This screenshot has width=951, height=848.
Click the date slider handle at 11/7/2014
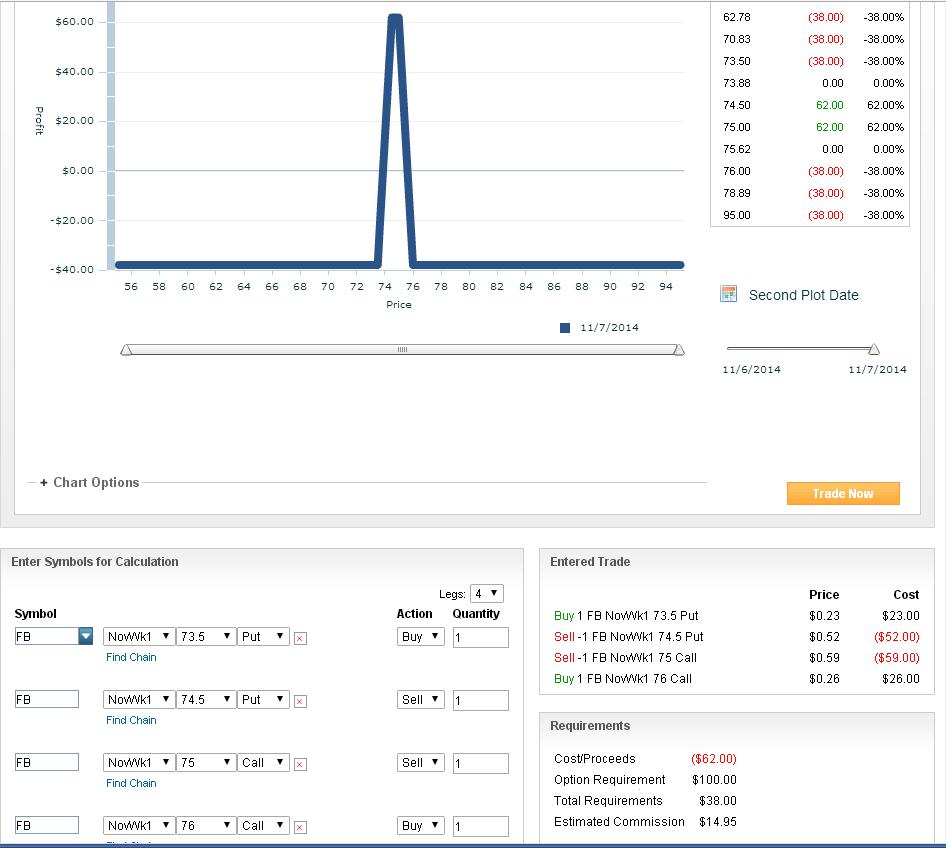click(x=874, y=349)
